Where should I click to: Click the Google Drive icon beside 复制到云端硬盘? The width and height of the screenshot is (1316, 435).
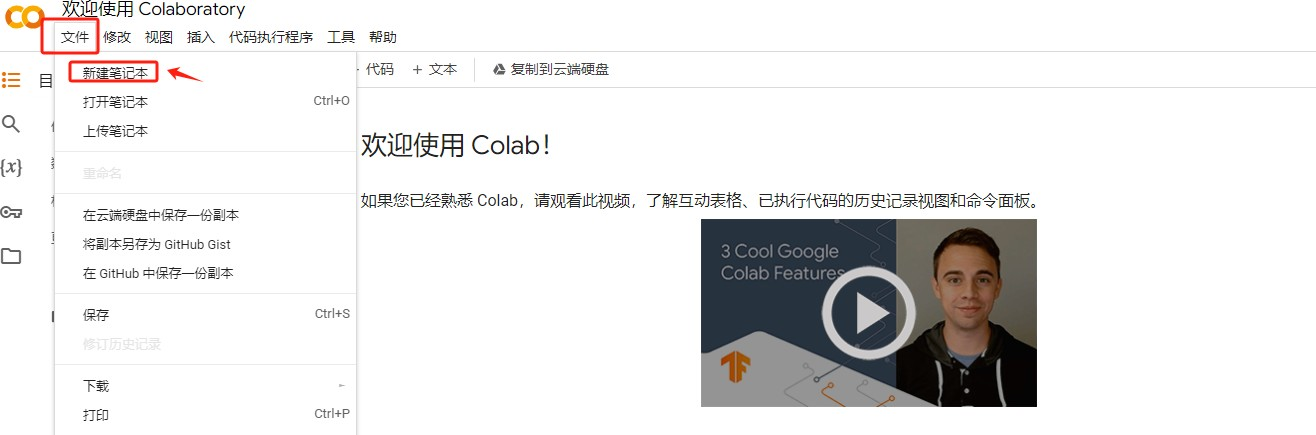tap(499, 70)
